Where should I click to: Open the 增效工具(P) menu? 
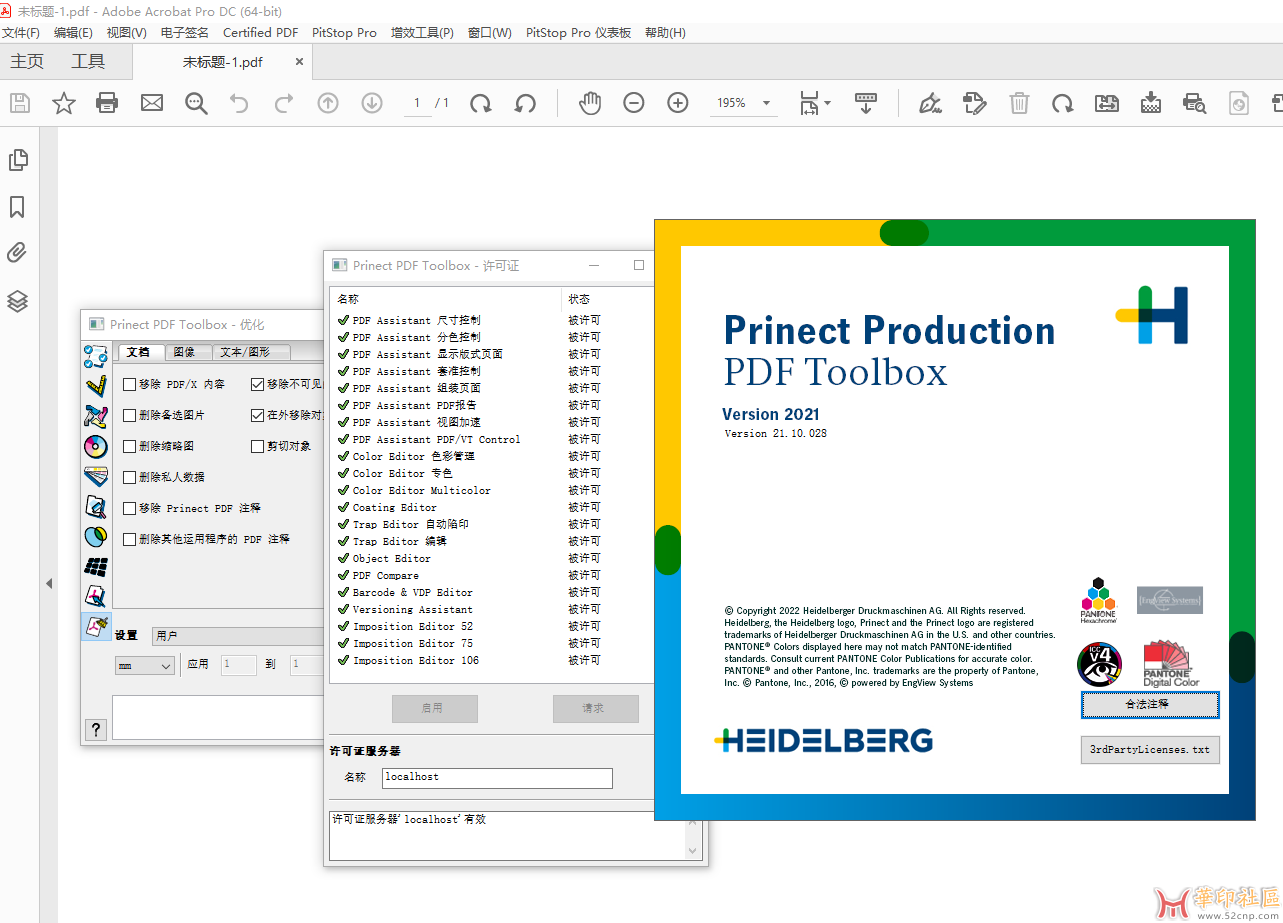[422, 32]
